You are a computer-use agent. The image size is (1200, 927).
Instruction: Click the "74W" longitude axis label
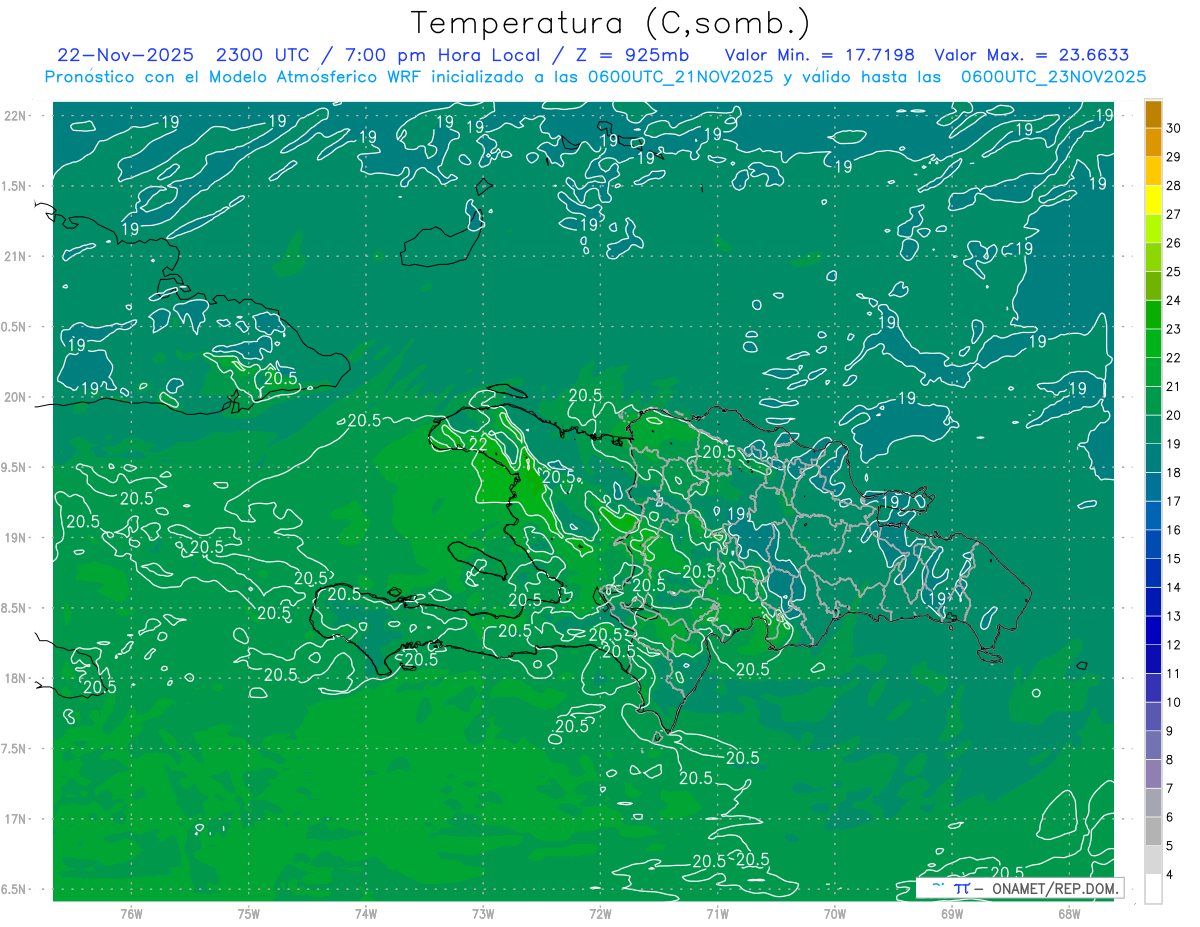(366, 913)
